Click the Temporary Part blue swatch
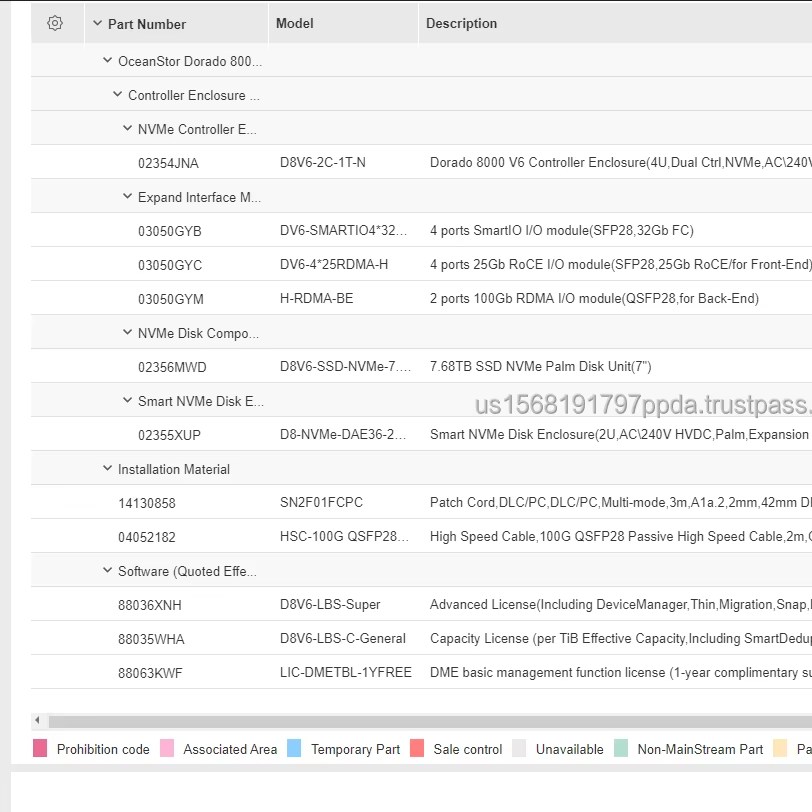The image size is (812, 812). tap(294, 748)
